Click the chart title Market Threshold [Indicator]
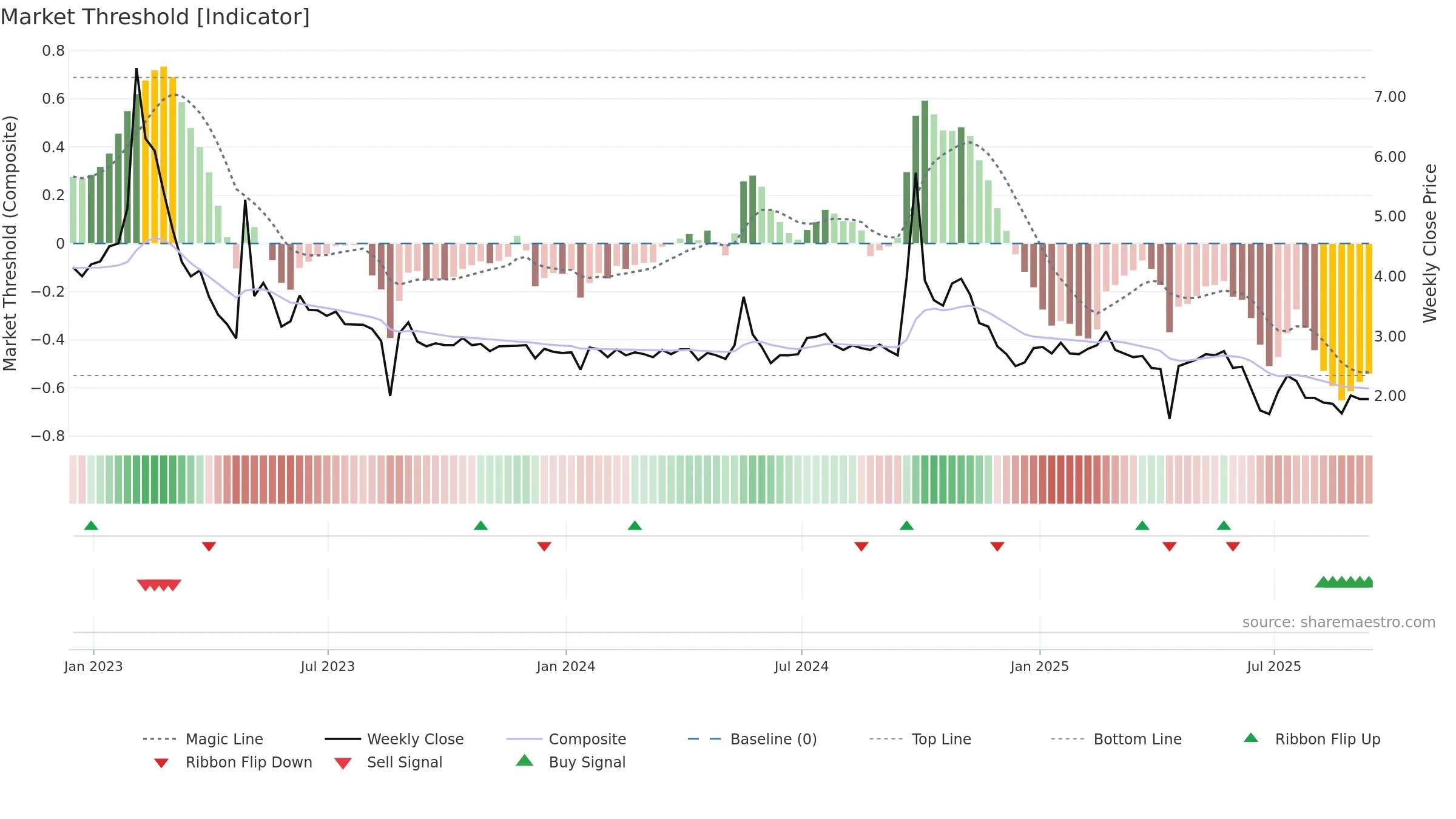Screen dimensions: 1456x819 coord(155,17)
